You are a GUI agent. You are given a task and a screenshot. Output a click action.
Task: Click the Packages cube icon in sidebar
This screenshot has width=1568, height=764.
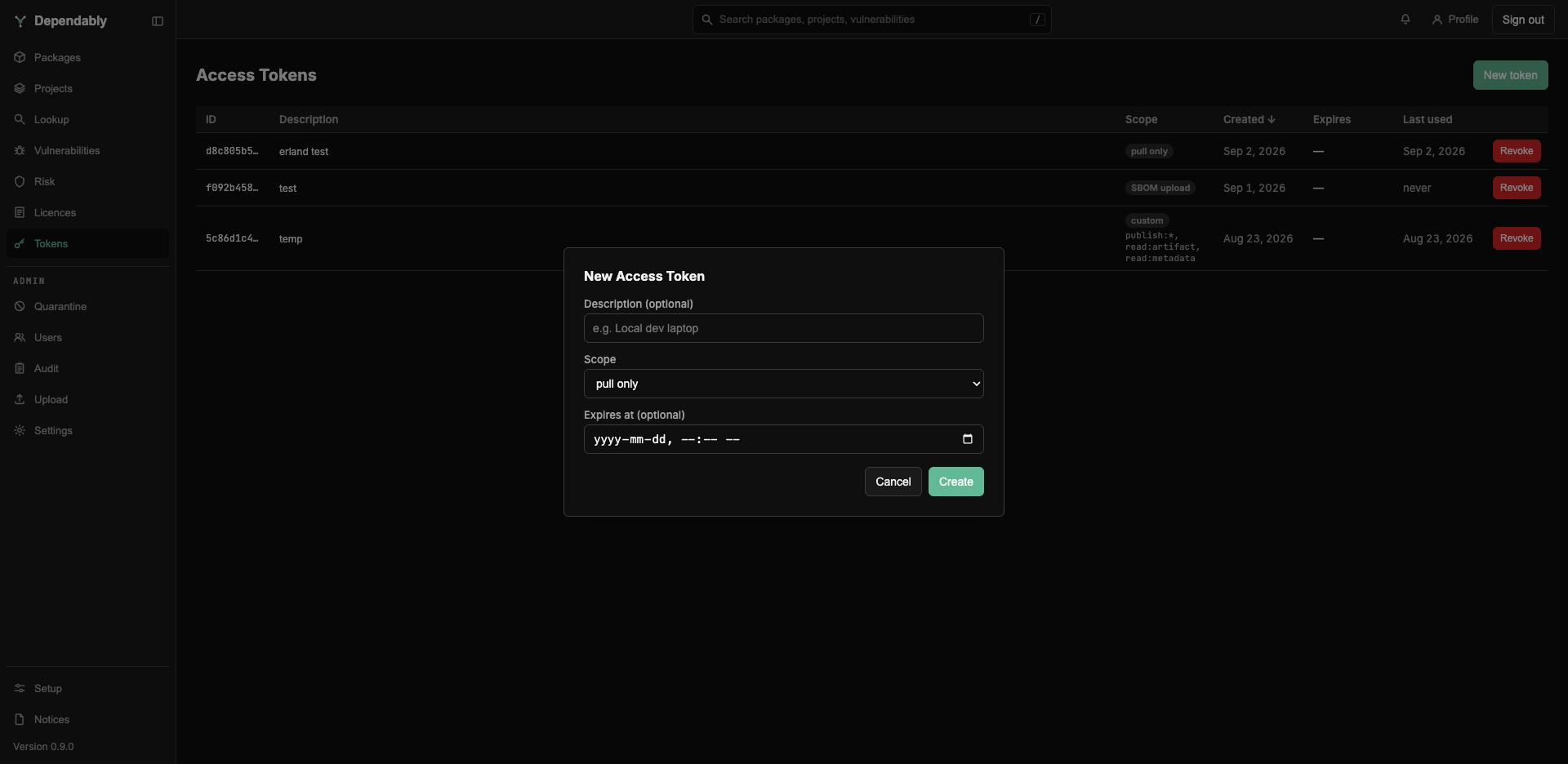tap(20, 58)
